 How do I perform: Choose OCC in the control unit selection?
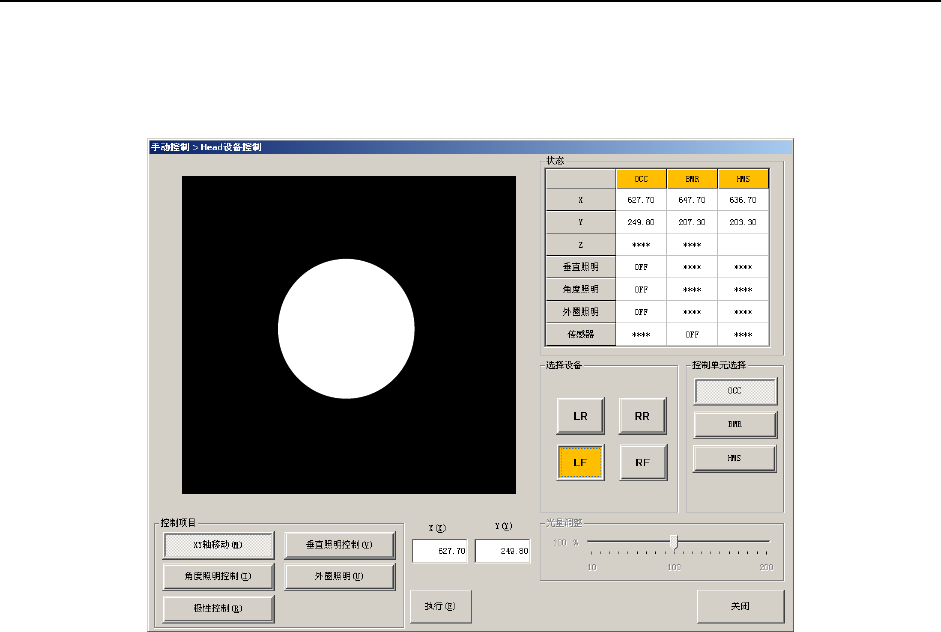pyautogui.click(x=735, y=392)
